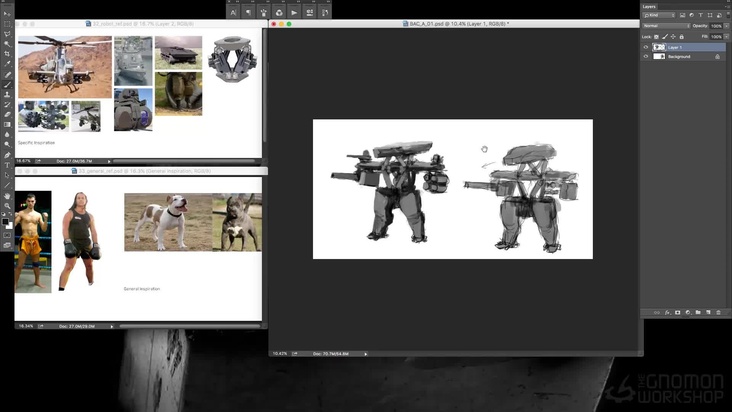Select the Type tool

(x=7, y=165)
